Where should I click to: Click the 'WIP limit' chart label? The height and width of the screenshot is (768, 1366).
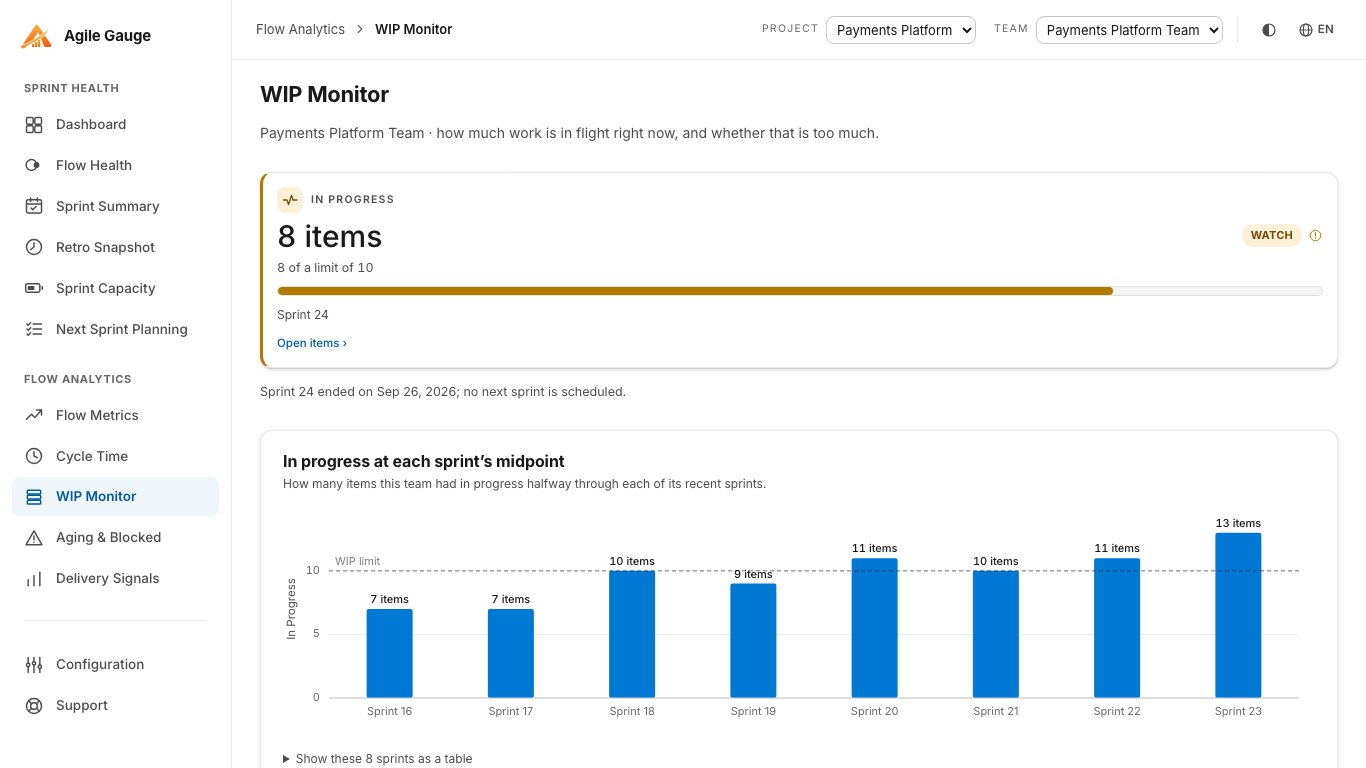pyautogui.click(x=357, y=562)
